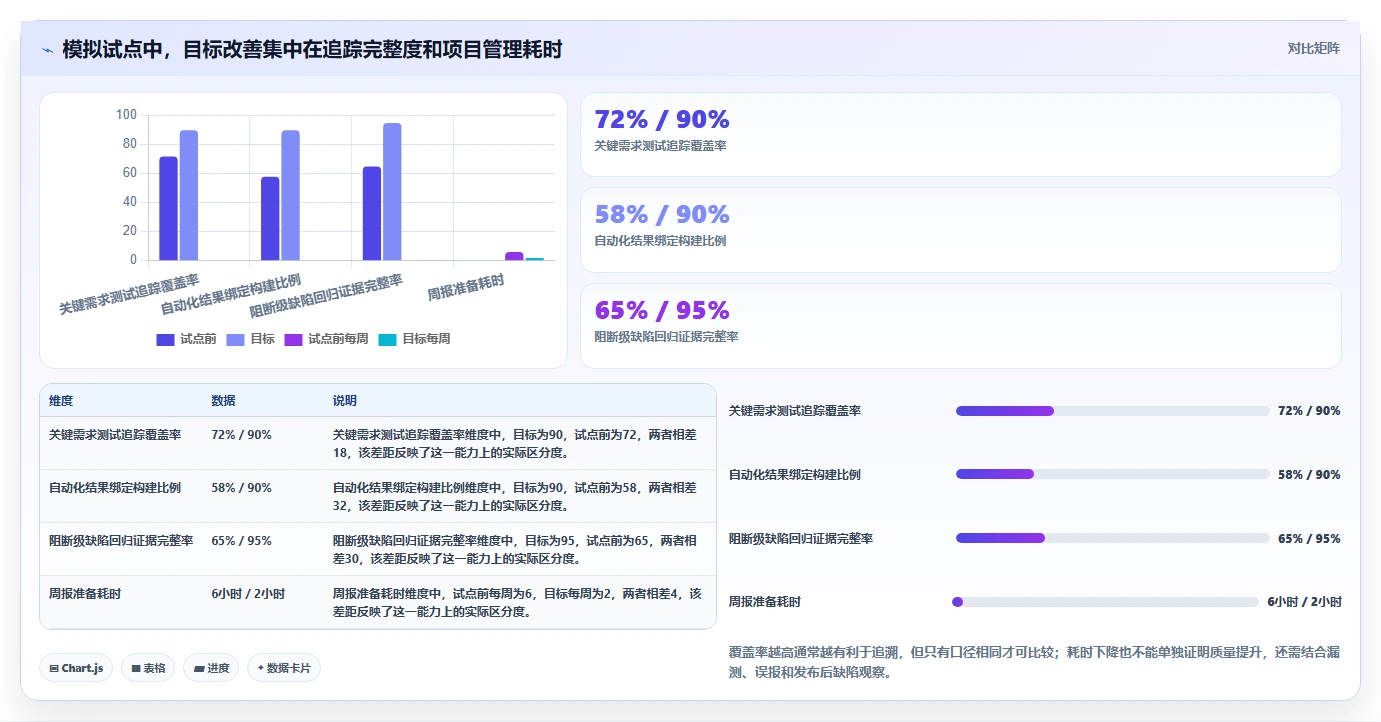Click the 周报准备耗时 progress bar

click(x=1105, y=602)
